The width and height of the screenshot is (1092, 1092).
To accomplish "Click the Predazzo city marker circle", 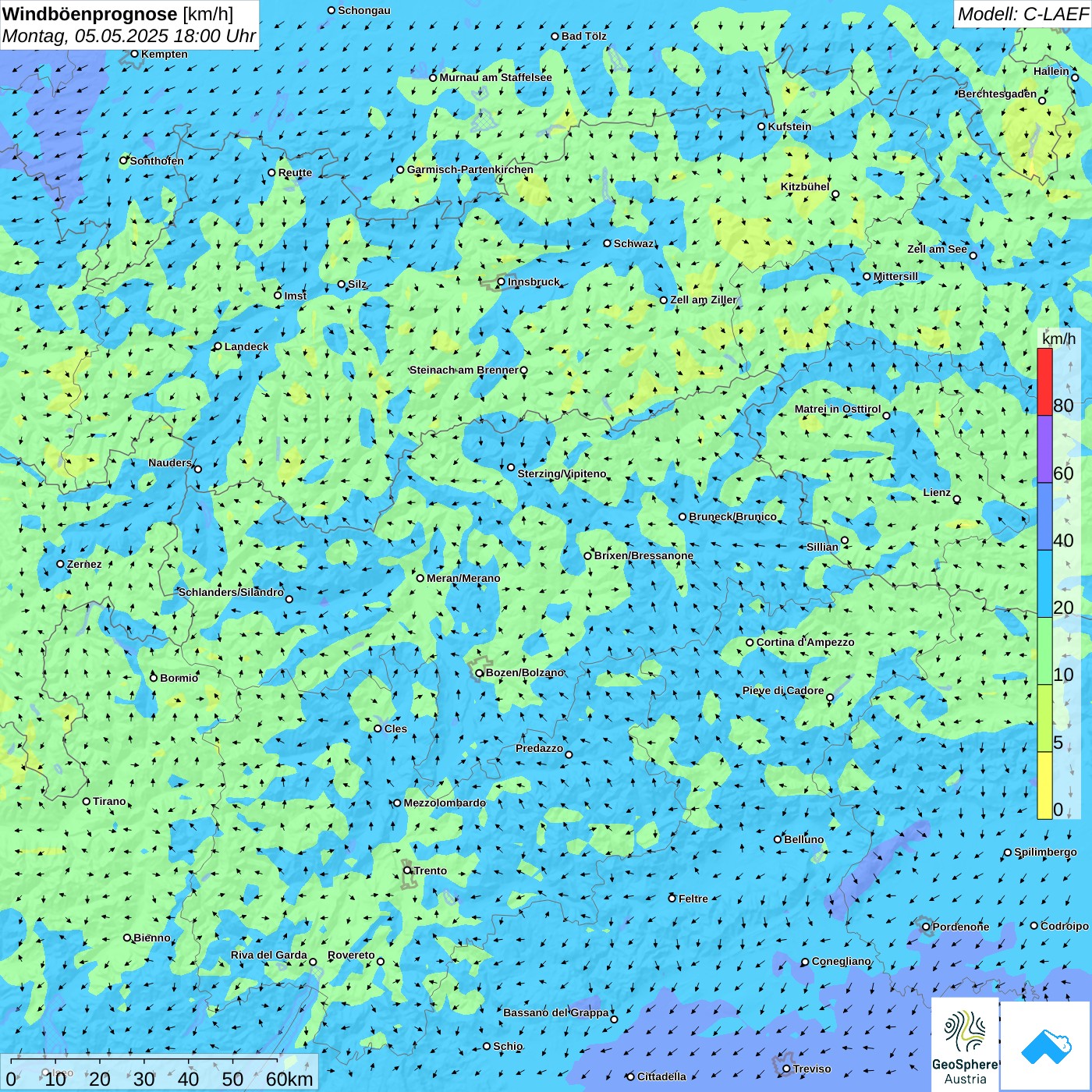I will 569,754.
